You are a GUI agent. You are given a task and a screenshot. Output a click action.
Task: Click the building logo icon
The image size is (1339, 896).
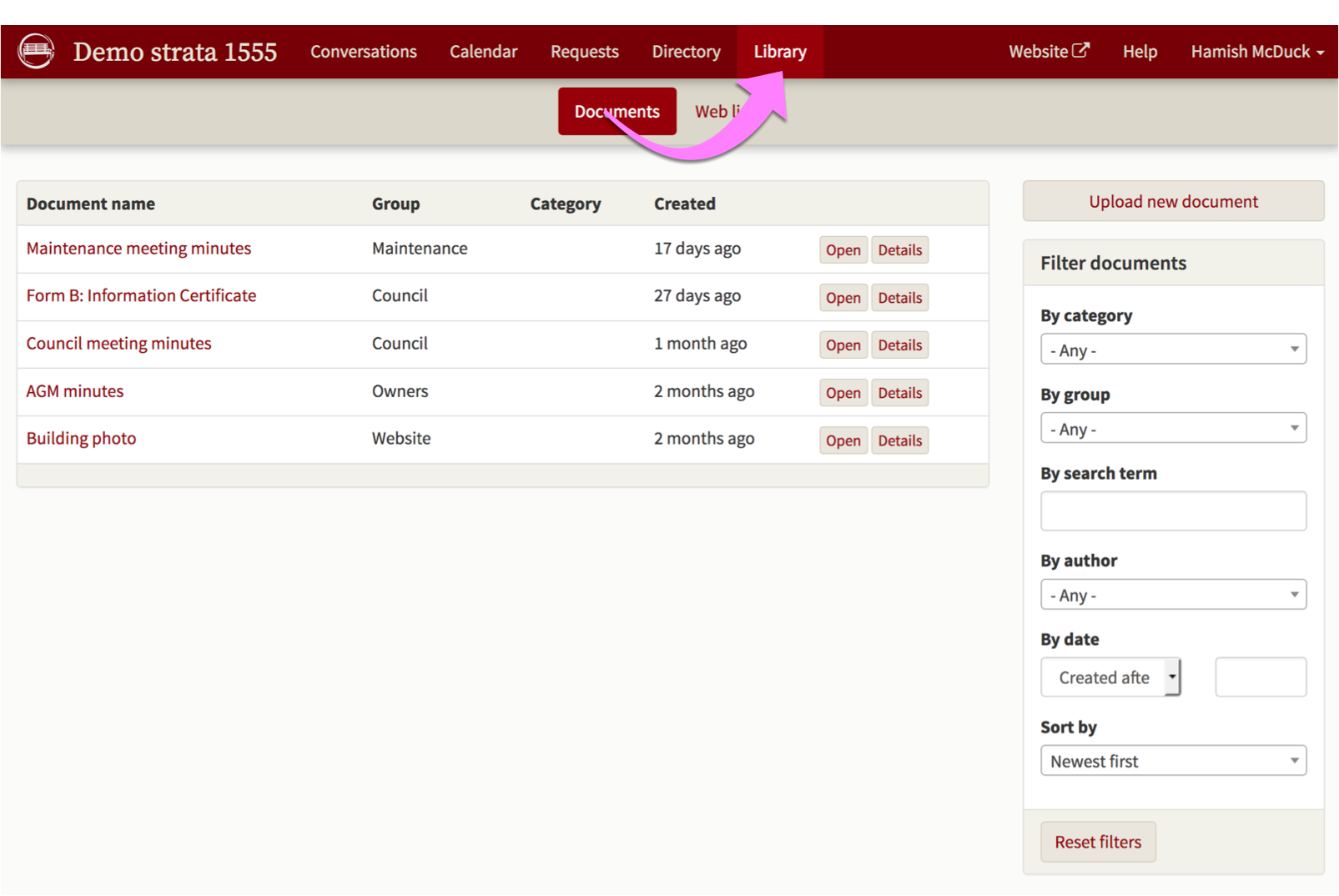[35, 51]
